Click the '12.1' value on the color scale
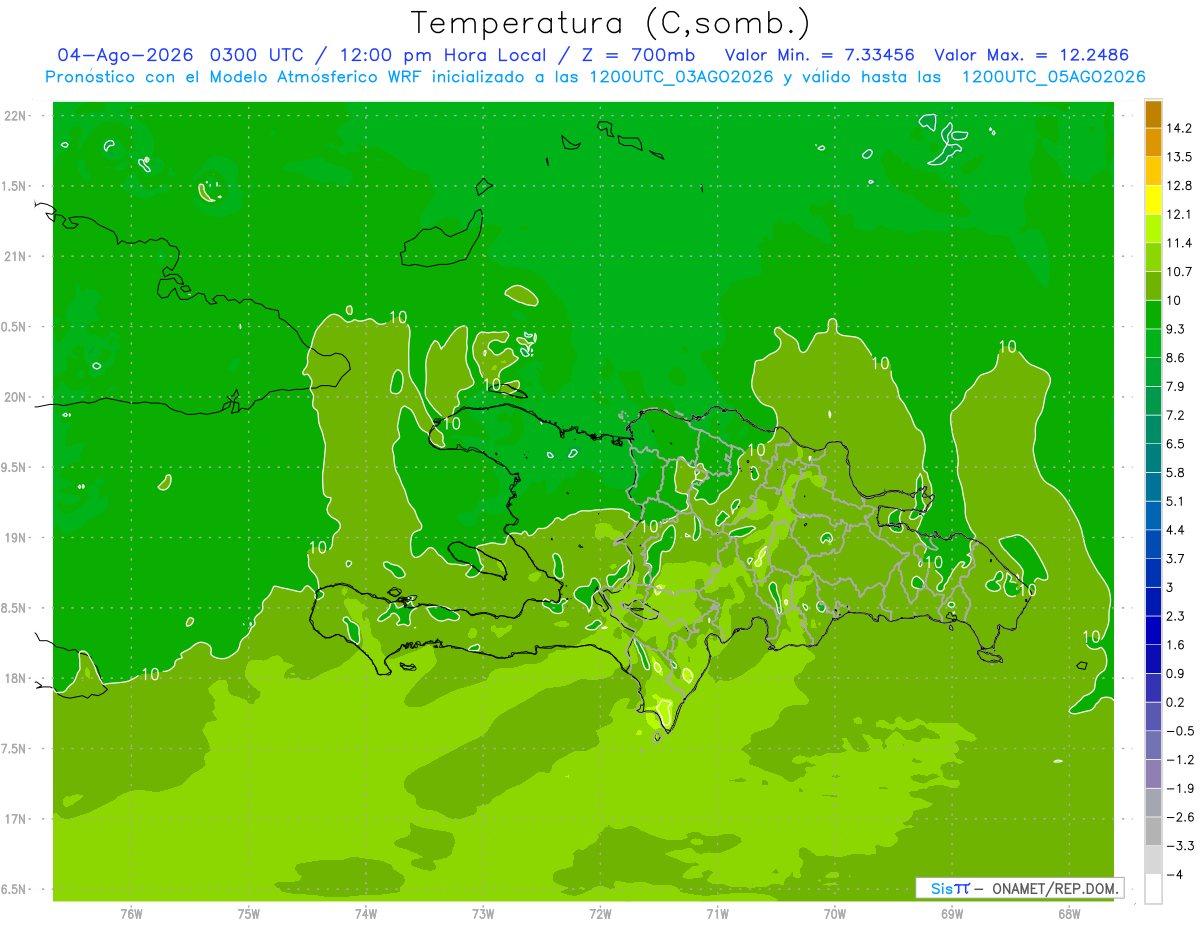This screenshot has height=927, width=1200. 1179,214
